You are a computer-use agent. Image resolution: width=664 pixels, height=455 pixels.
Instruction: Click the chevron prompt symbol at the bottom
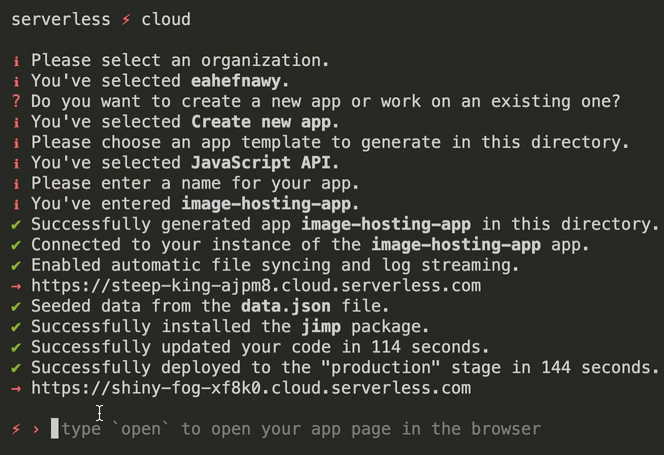pyautogui.click(x=36, y=429)
